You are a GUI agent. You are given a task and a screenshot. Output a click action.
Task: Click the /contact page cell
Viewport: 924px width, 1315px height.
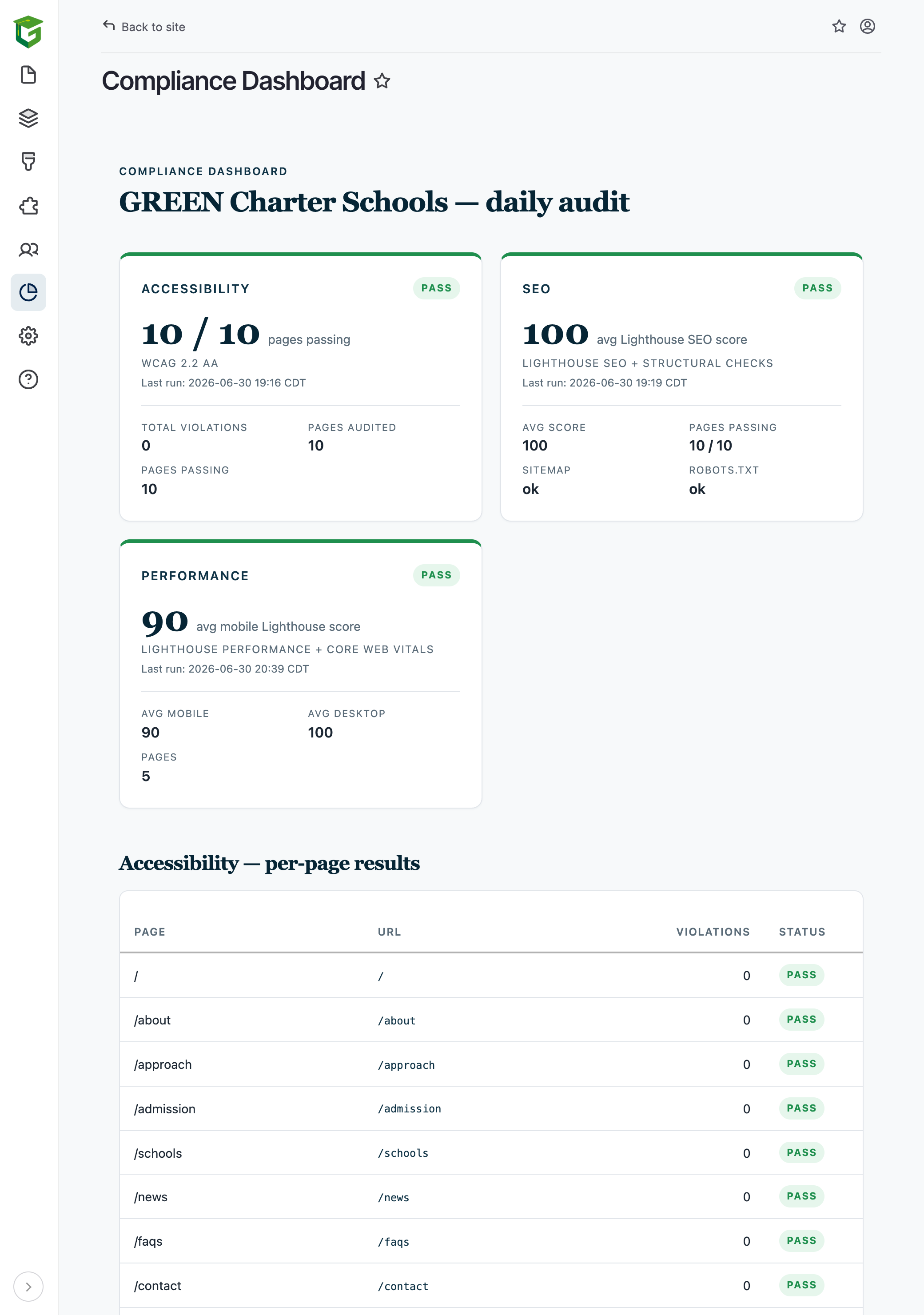pyautogui.click(x=158, y=1286)
